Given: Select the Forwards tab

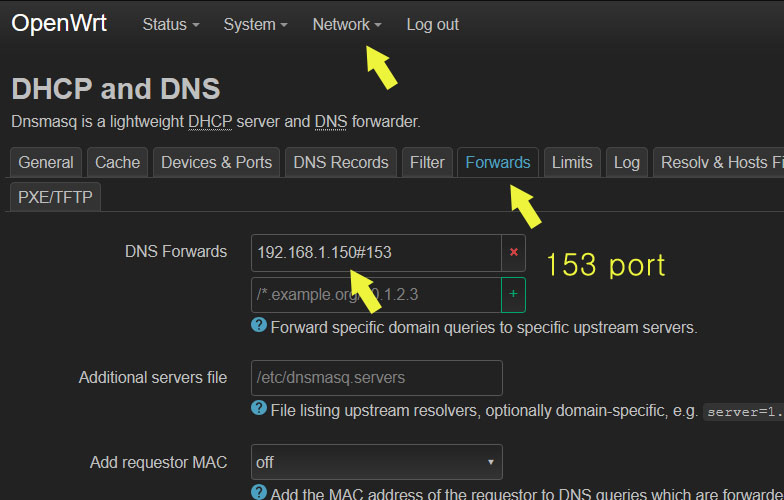Looking at the screenshot, I should pyautogui.click(x=498, y=162).
